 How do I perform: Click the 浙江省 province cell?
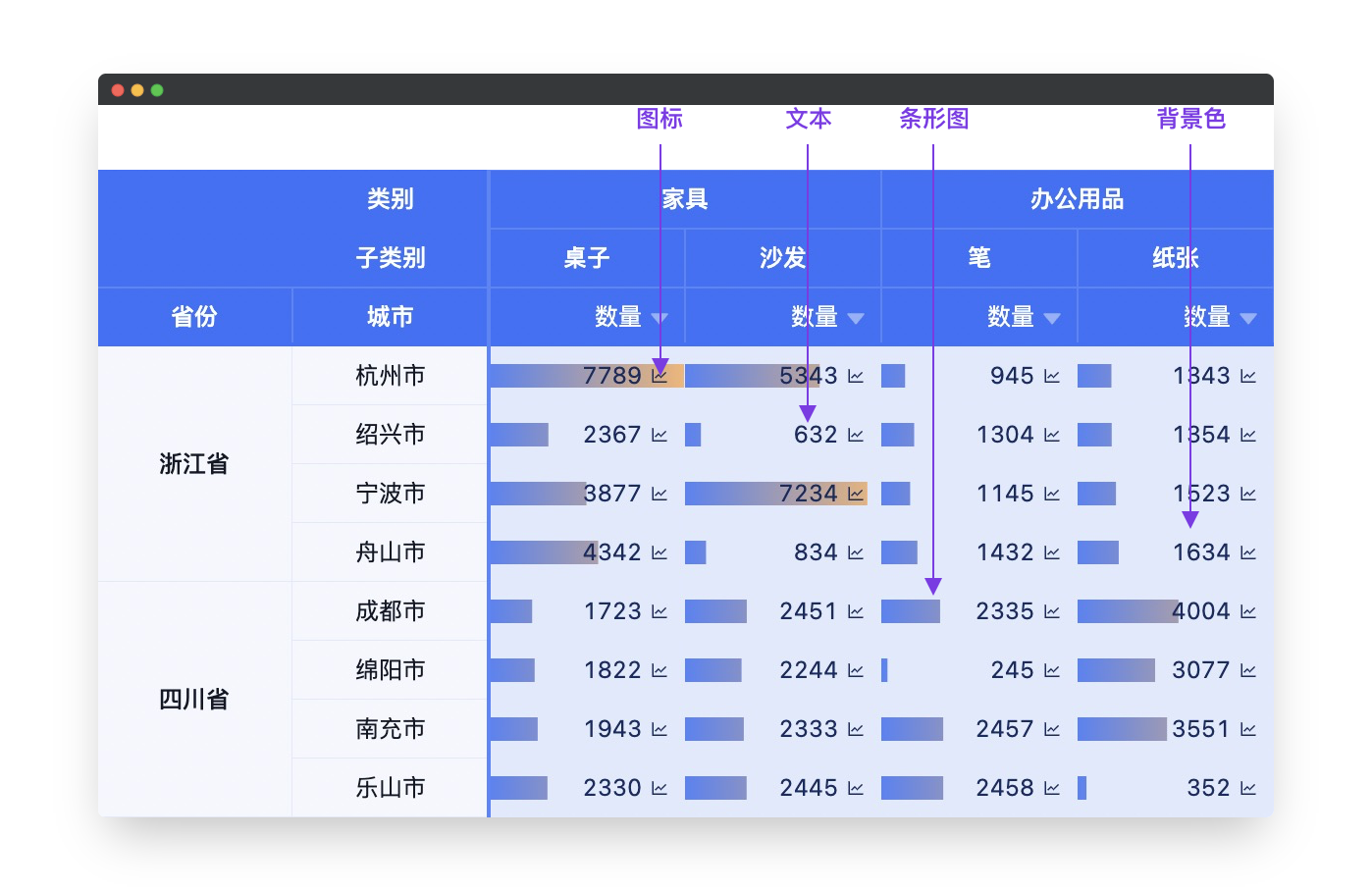193,463
